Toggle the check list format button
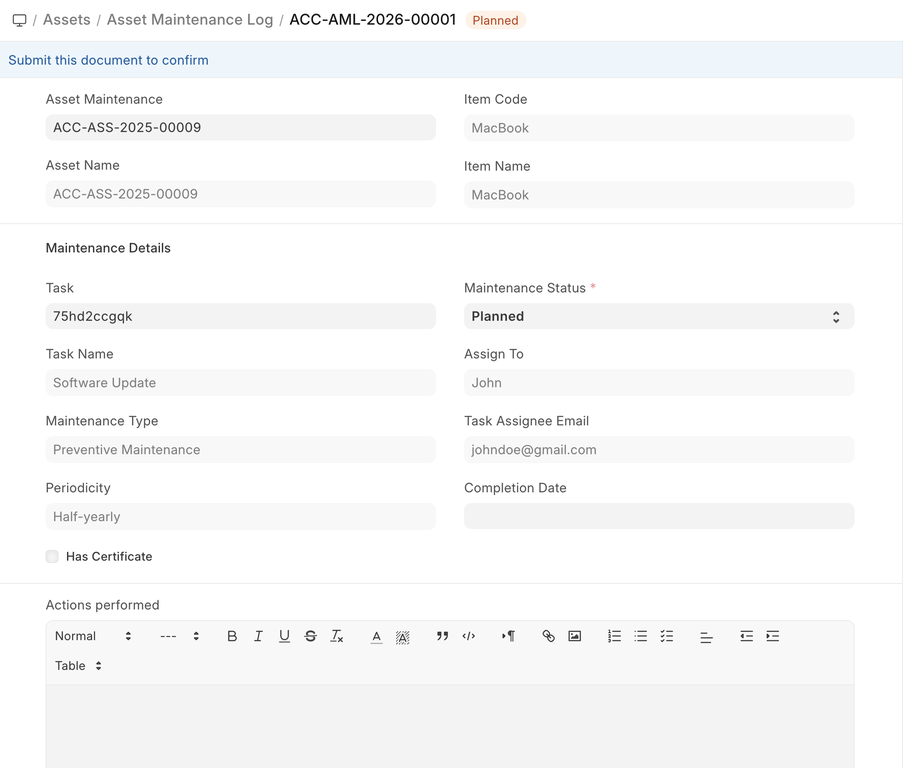This screenshot has width=903, height=768. point(667,636)
